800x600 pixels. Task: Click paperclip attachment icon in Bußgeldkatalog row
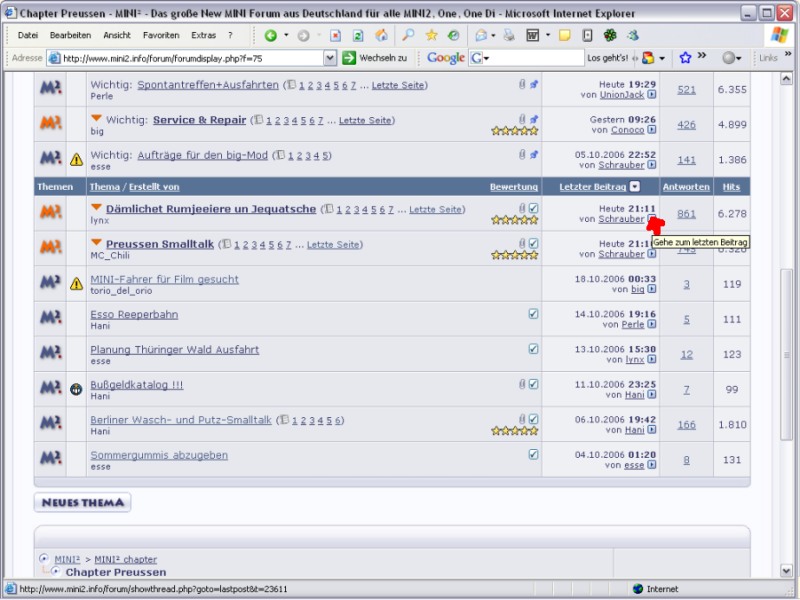tap(521, 383)
